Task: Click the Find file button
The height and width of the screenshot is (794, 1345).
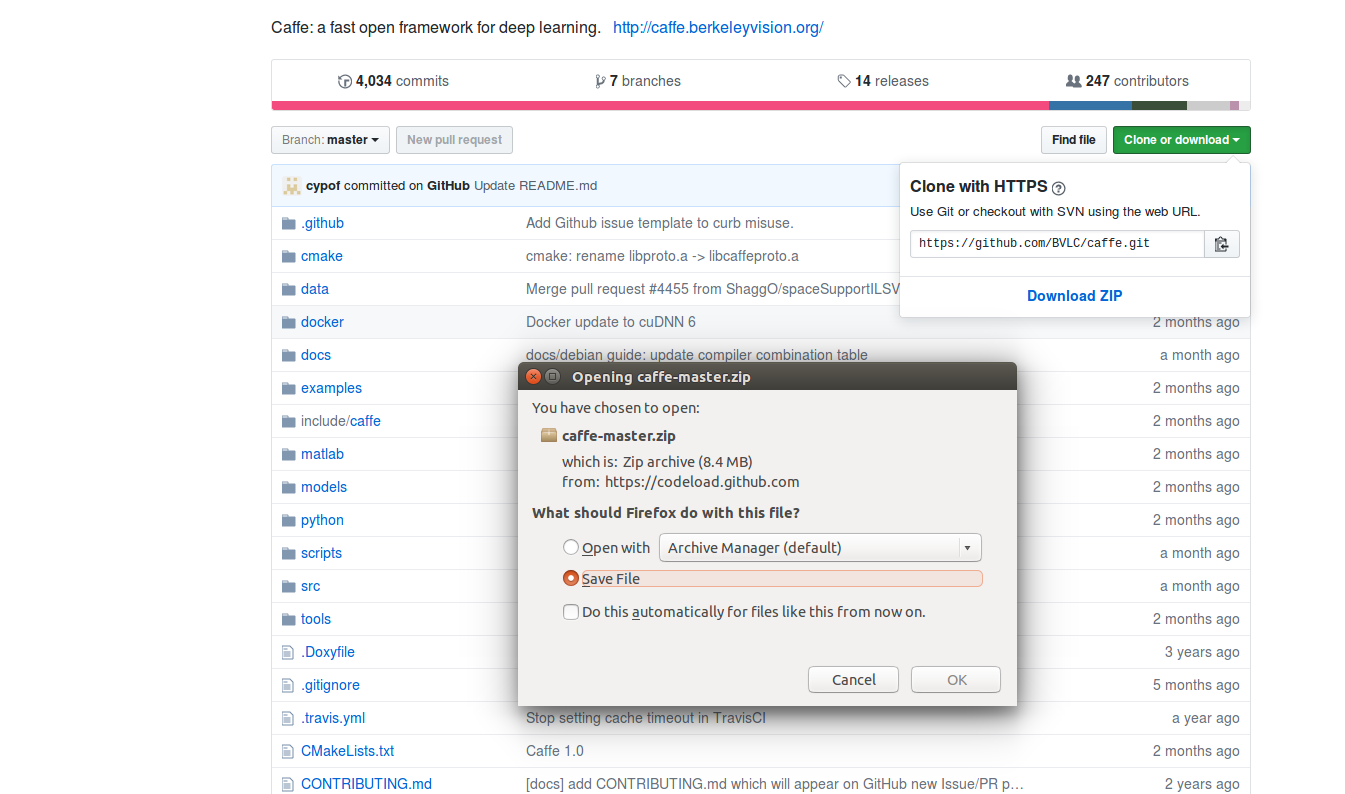Action: click(x=1073, y=140)
